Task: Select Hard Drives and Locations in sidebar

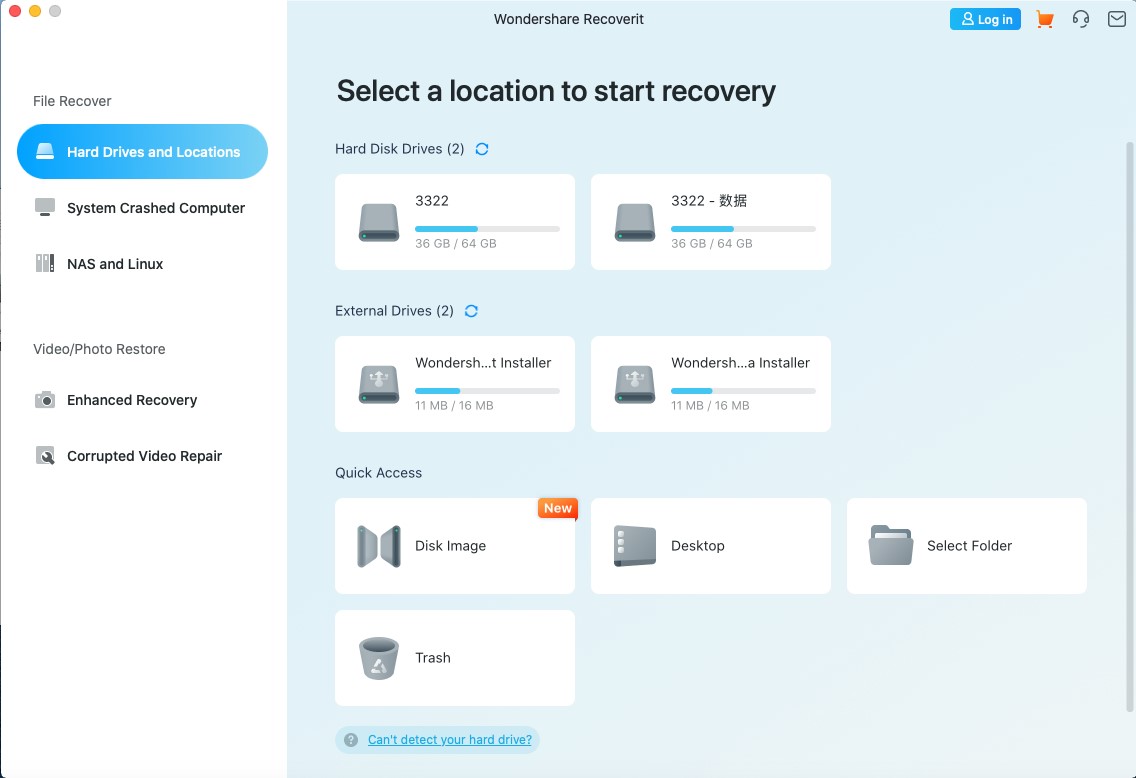Action: (143, 151)
